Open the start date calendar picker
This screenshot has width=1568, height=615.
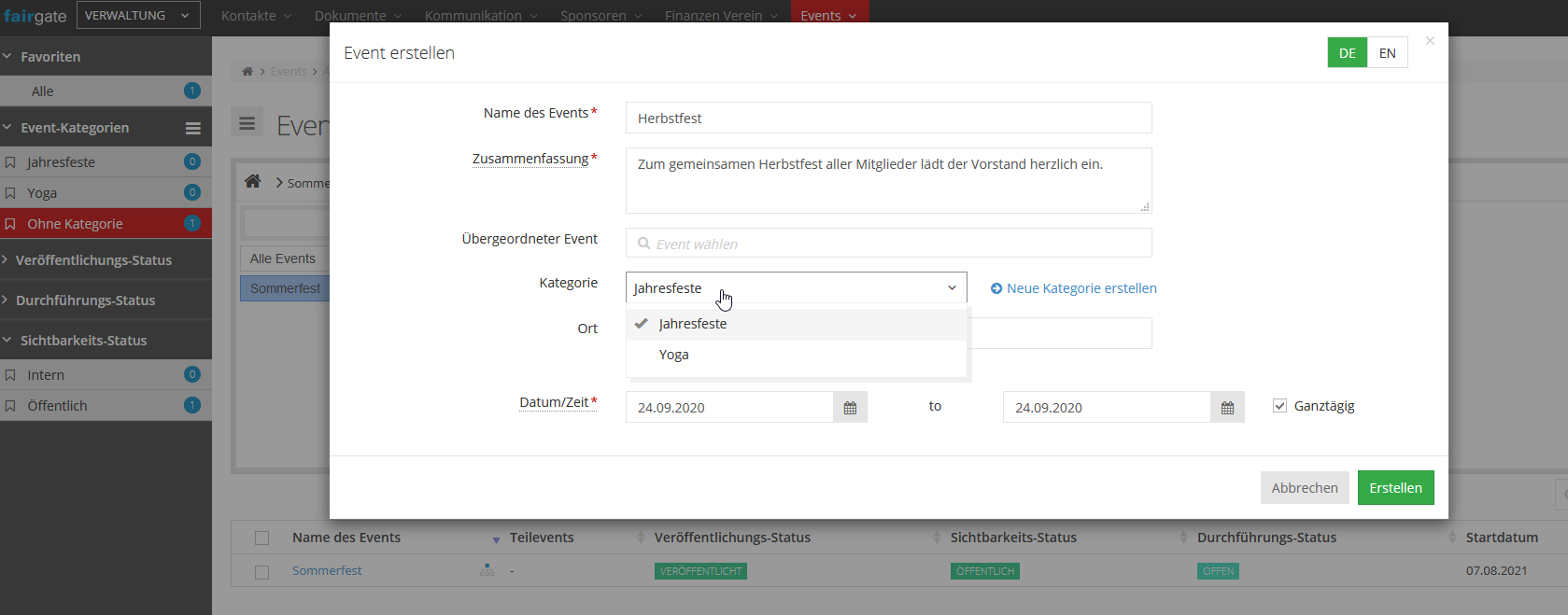(850, 408)
